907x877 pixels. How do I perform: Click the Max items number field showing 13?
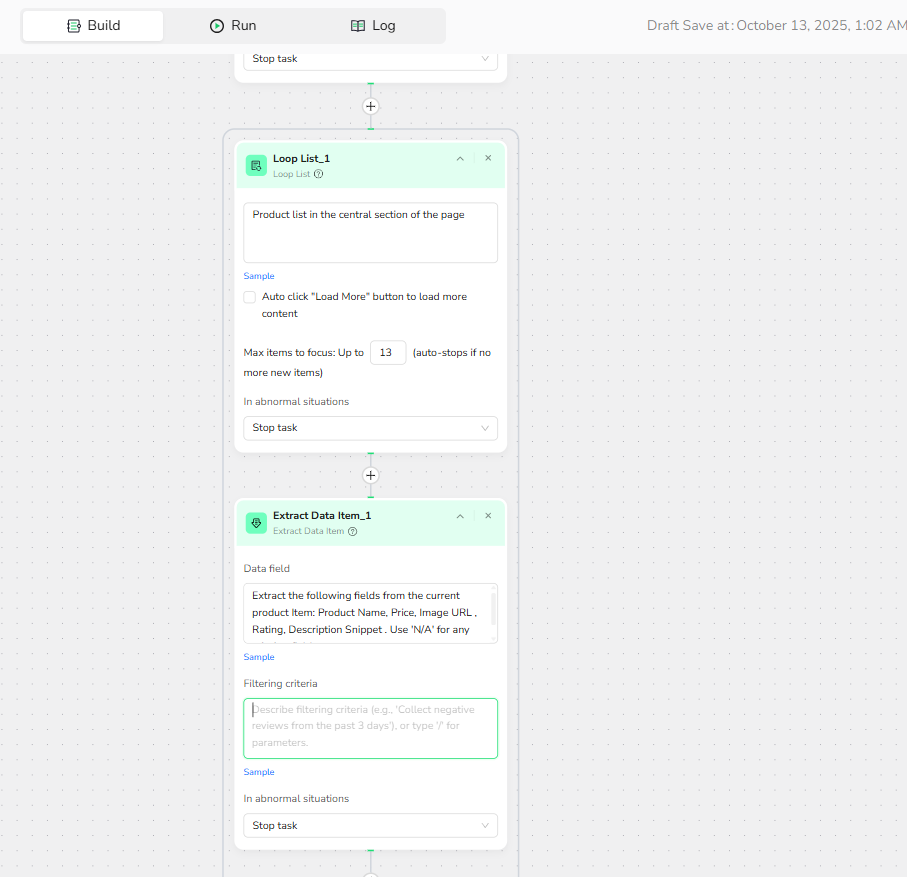tap(388, 353)
